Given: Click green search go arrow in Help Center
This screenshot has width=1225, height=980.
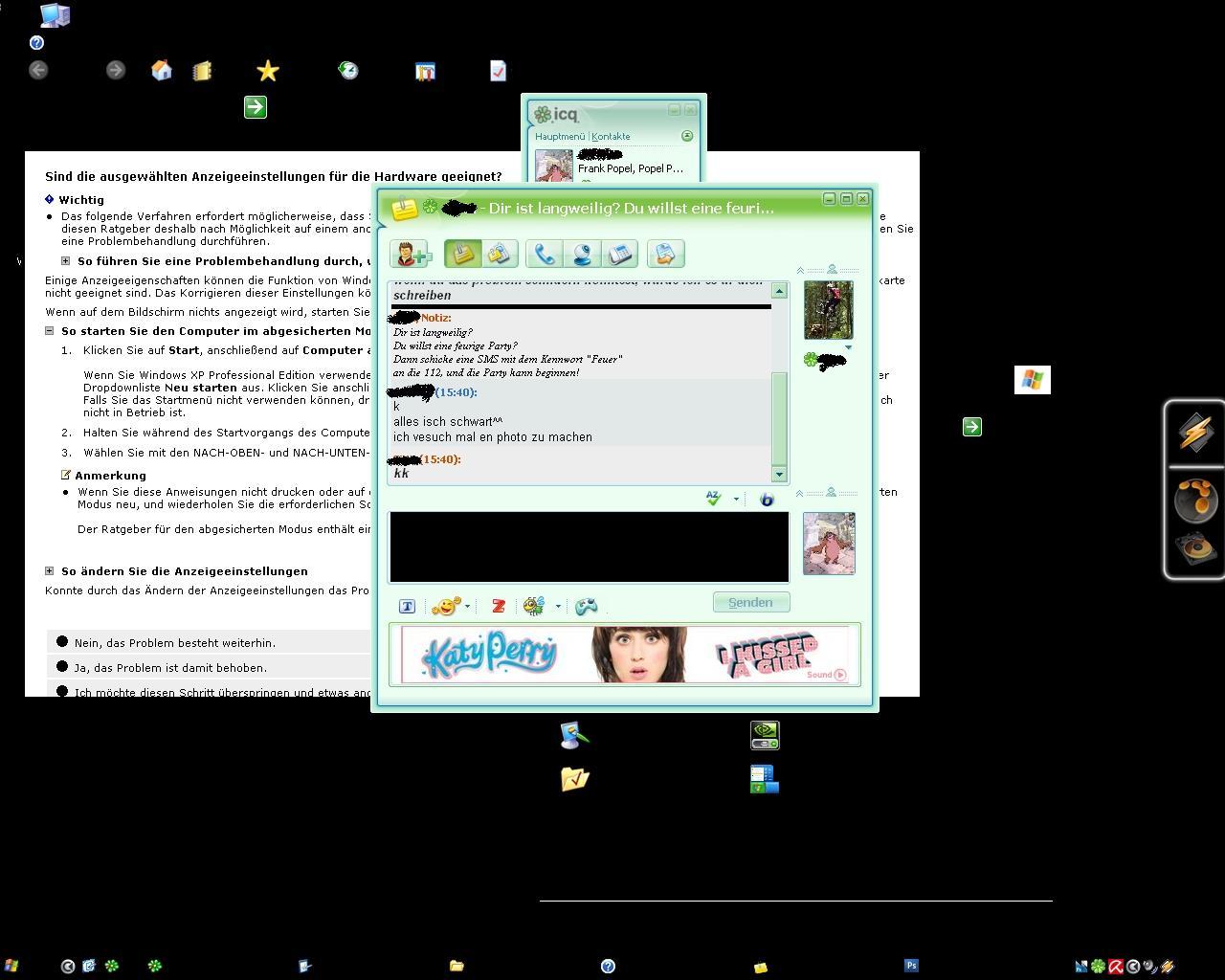Looking at the screenshot, I should pos(256,107).
